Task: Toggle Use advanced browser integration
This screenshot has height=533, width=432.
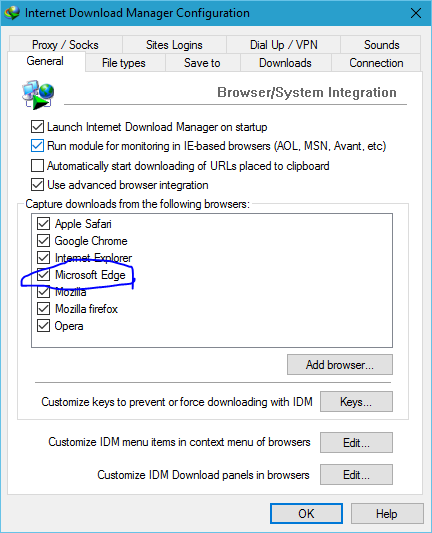Action: click(x=37, y=185)
